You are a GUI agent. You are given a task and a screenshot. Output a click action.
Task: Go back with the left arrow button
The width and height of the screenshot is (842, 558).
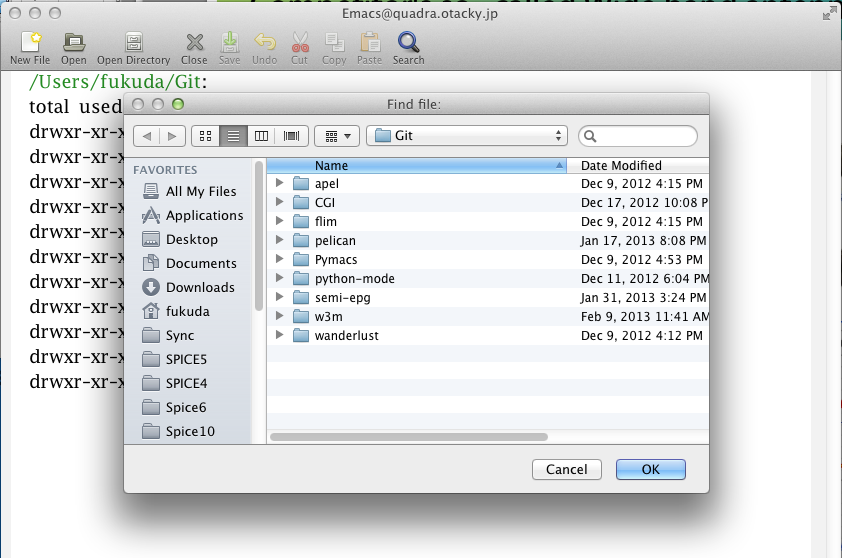pyautogui.click(x=146, y=136)
